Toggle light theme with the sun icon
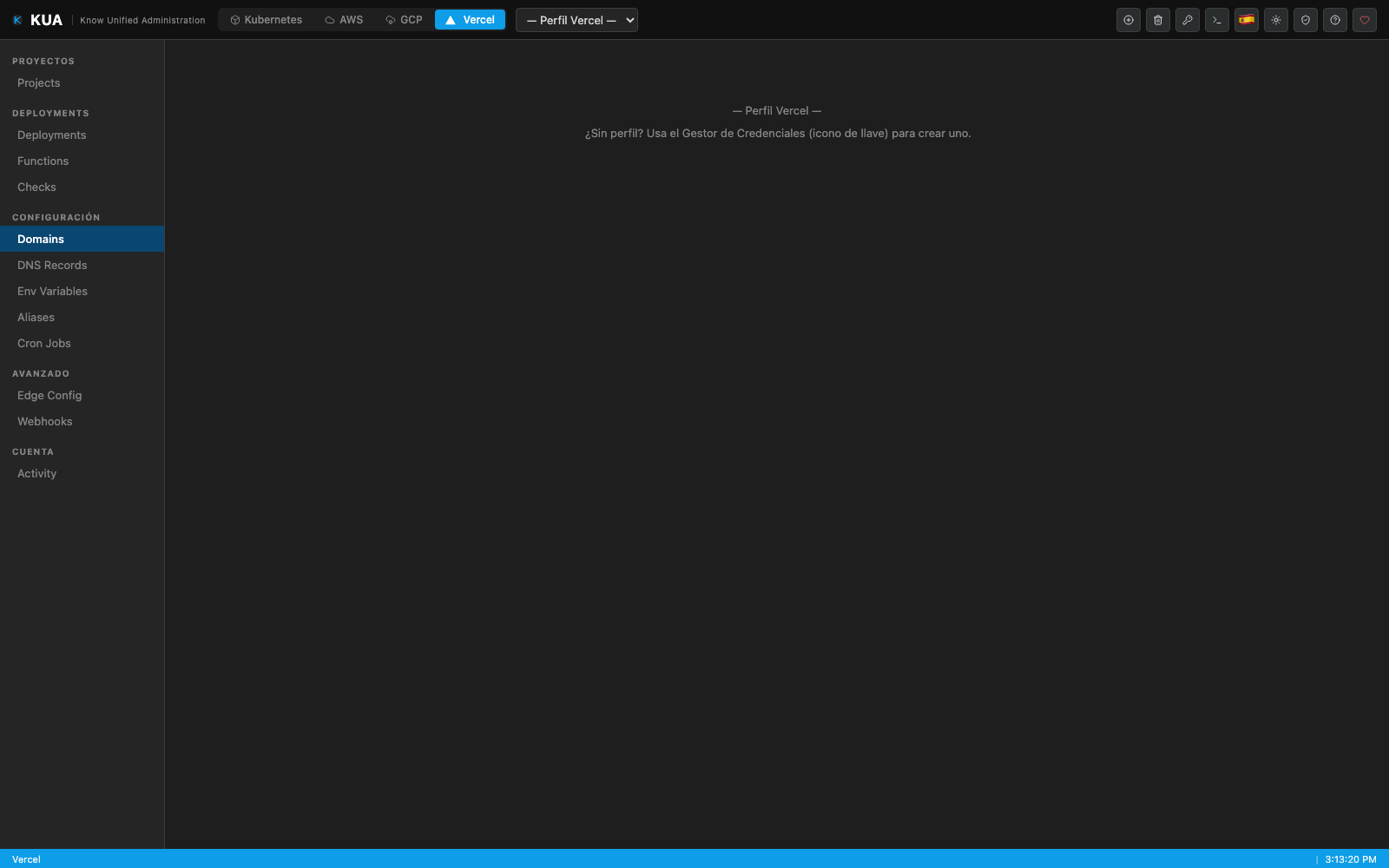 (x=1276, y=20)
